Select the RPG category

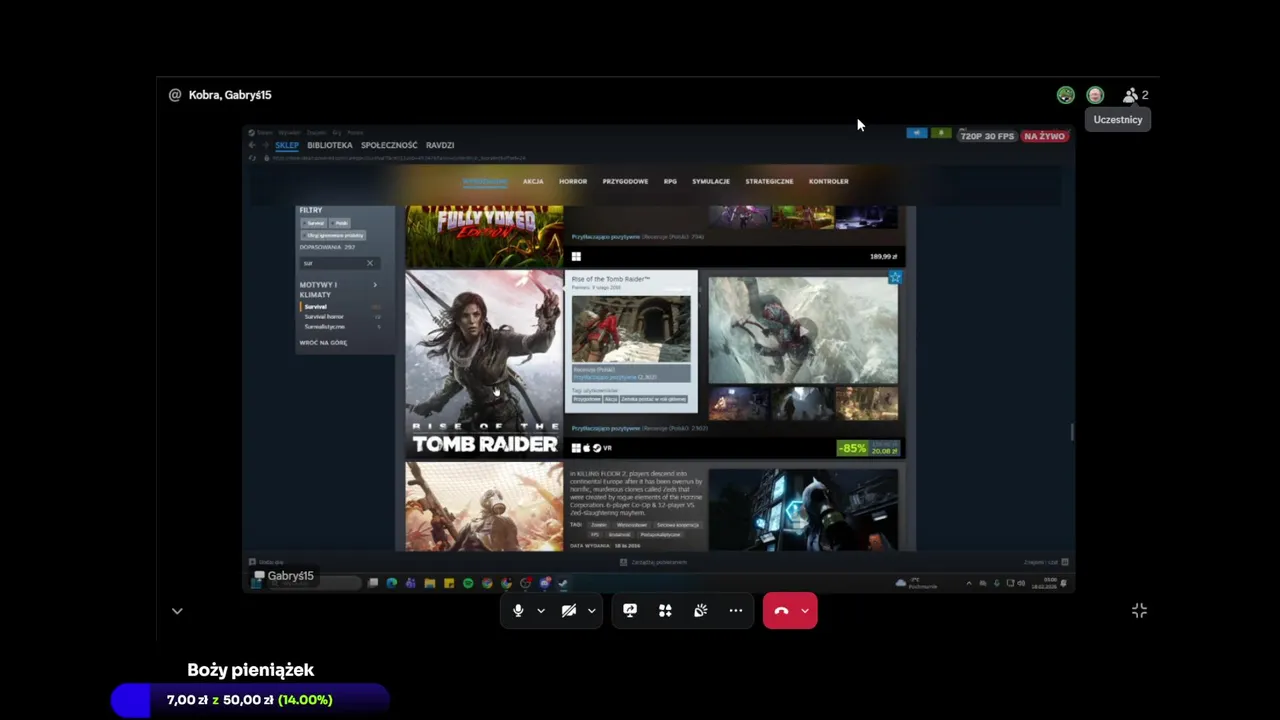(670, 181)
